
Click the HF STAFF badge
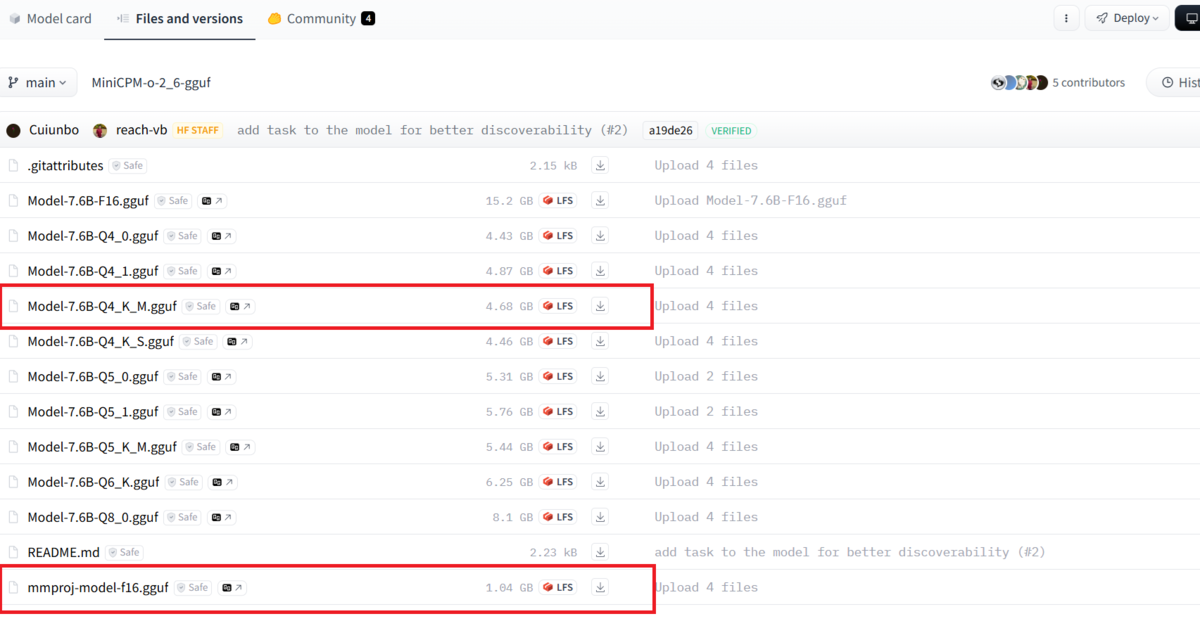point(197,130)
